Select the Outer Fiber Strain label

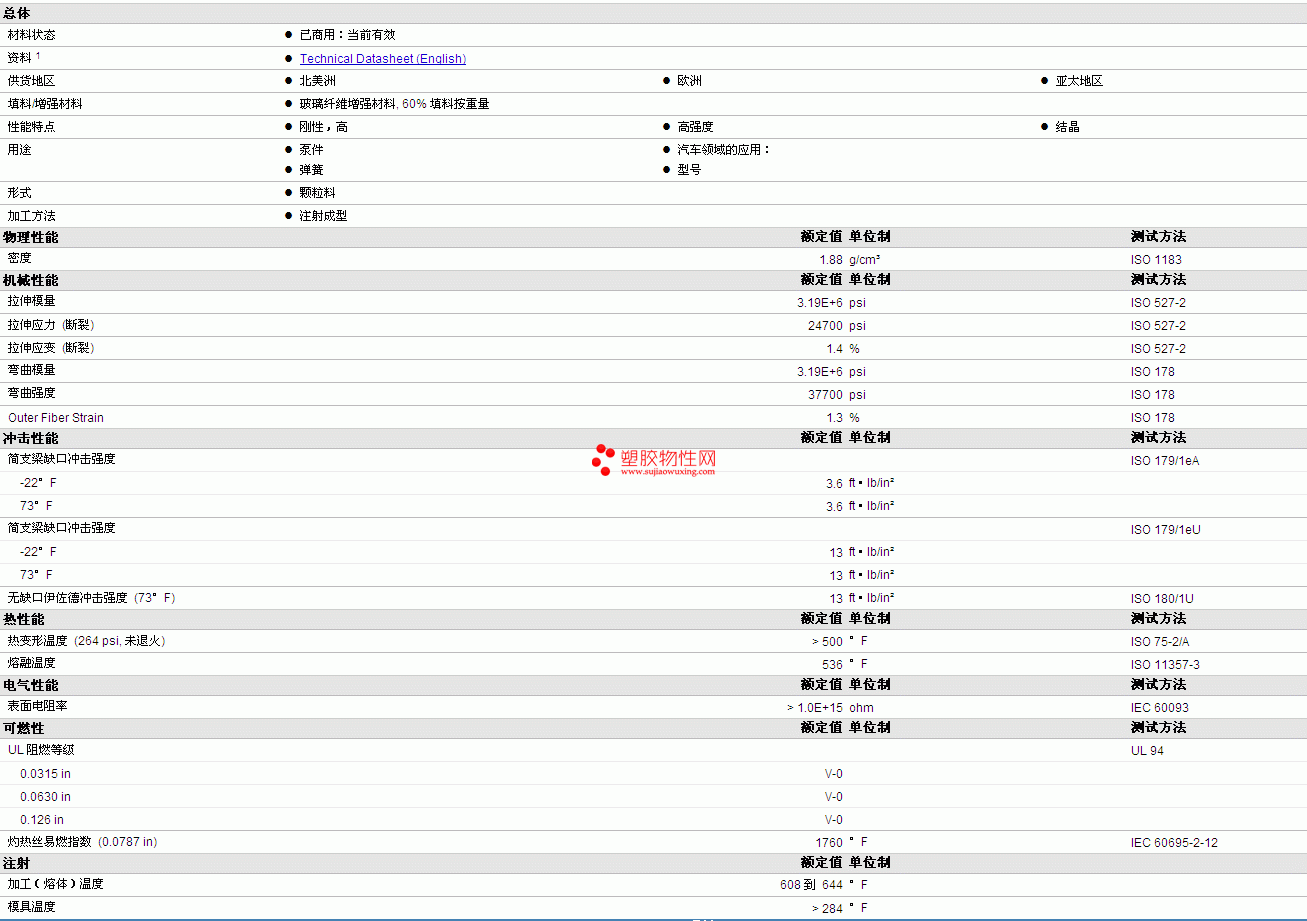coord(56,418)
